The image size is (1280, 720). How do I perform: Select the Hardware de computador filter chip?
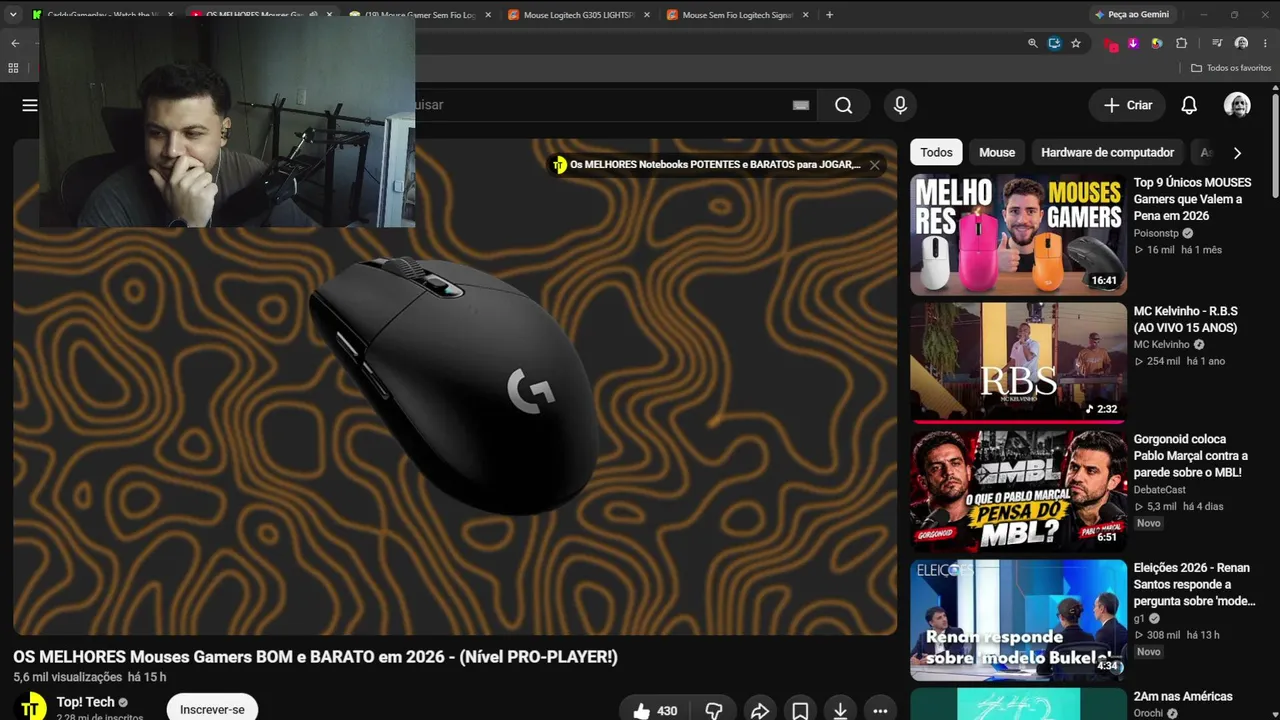[1107, 152]
